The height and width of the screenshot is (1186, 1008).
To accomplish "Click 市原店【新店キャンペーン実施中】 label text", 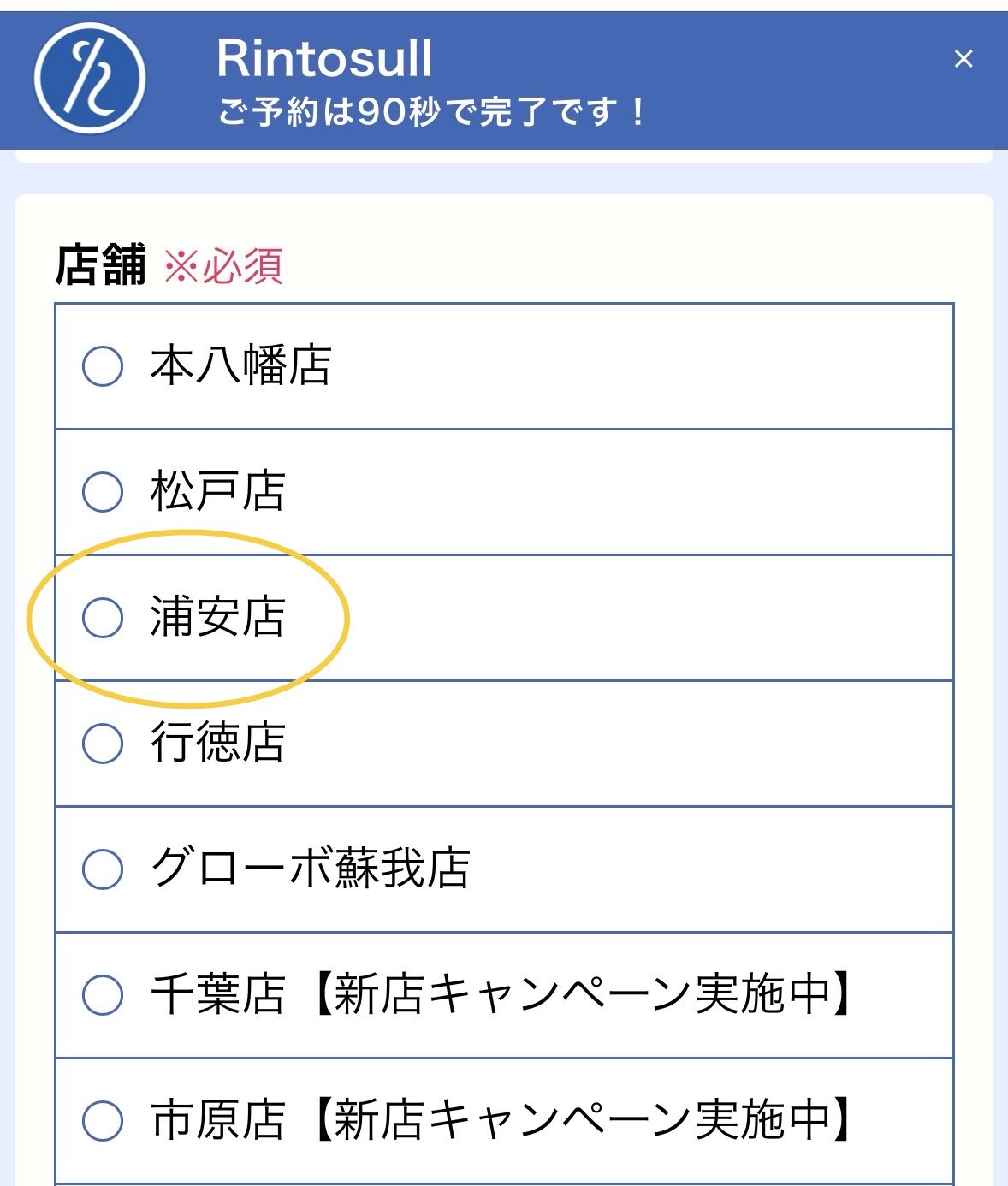I will (502, 1120).
